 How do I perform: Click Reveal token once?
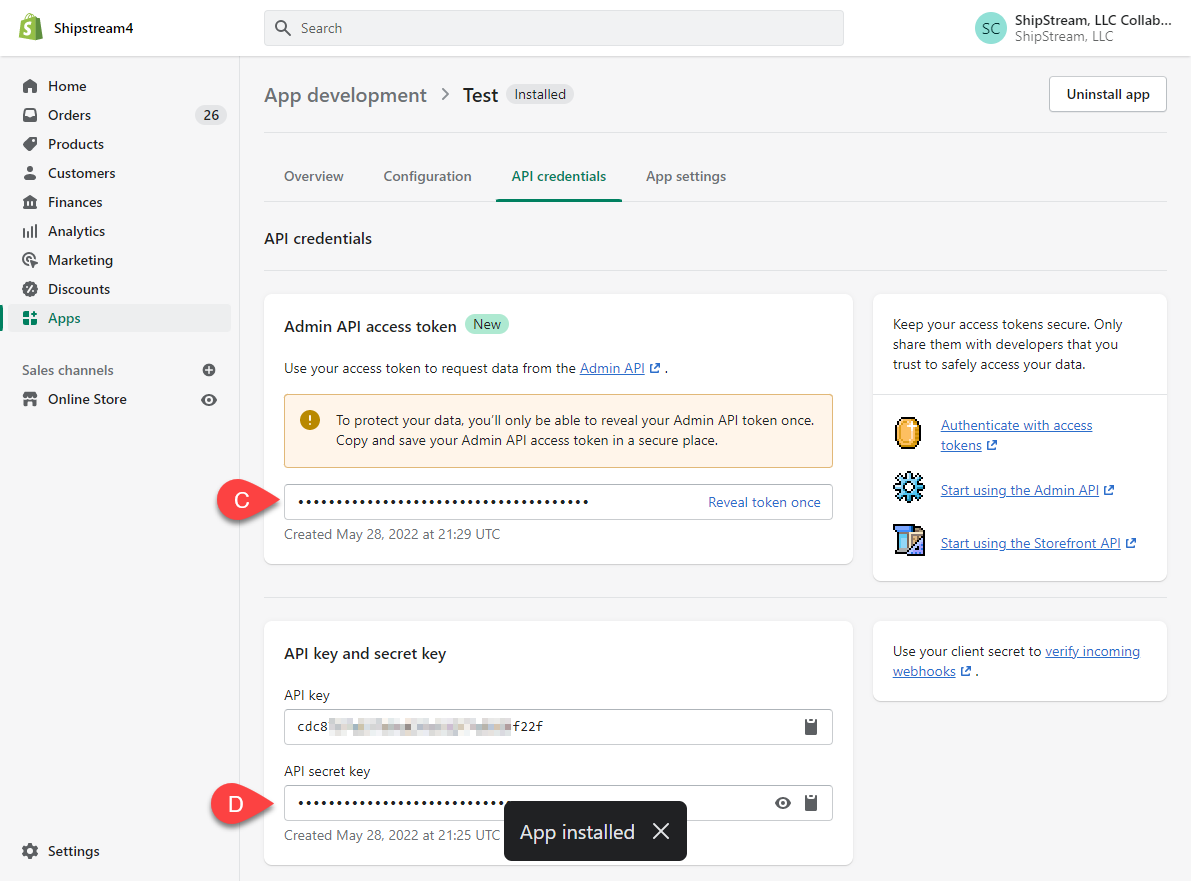tap(764, 502)
